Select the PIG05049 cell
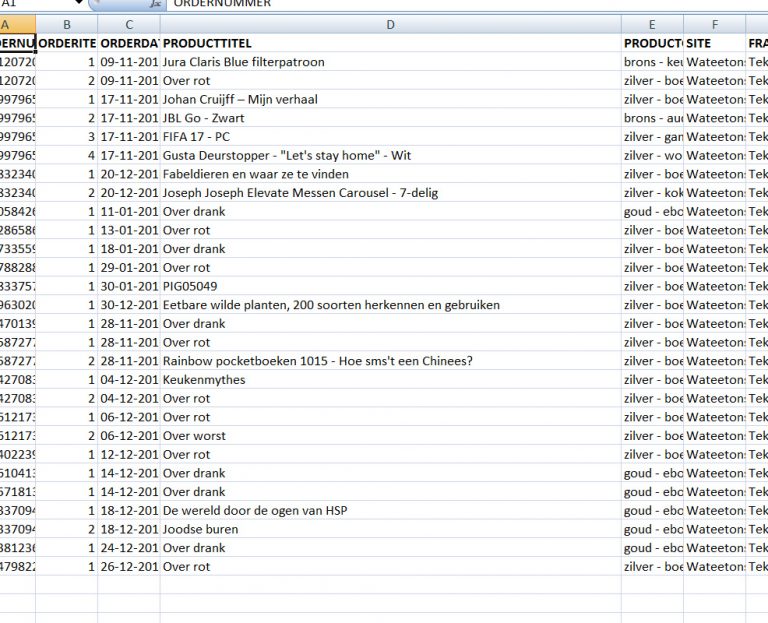The height and width of the screenshot is (623, 768). coord(390,287)
